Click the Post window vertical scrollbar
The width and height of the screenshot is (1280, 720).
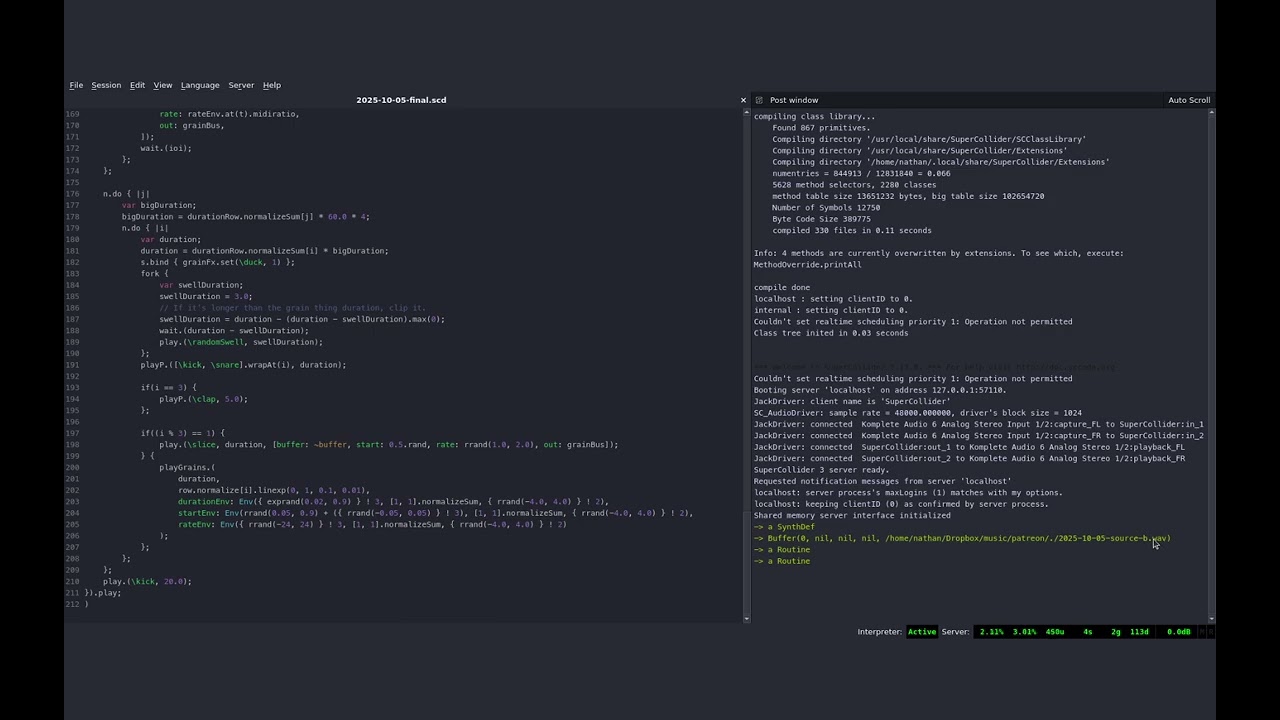1211,360
